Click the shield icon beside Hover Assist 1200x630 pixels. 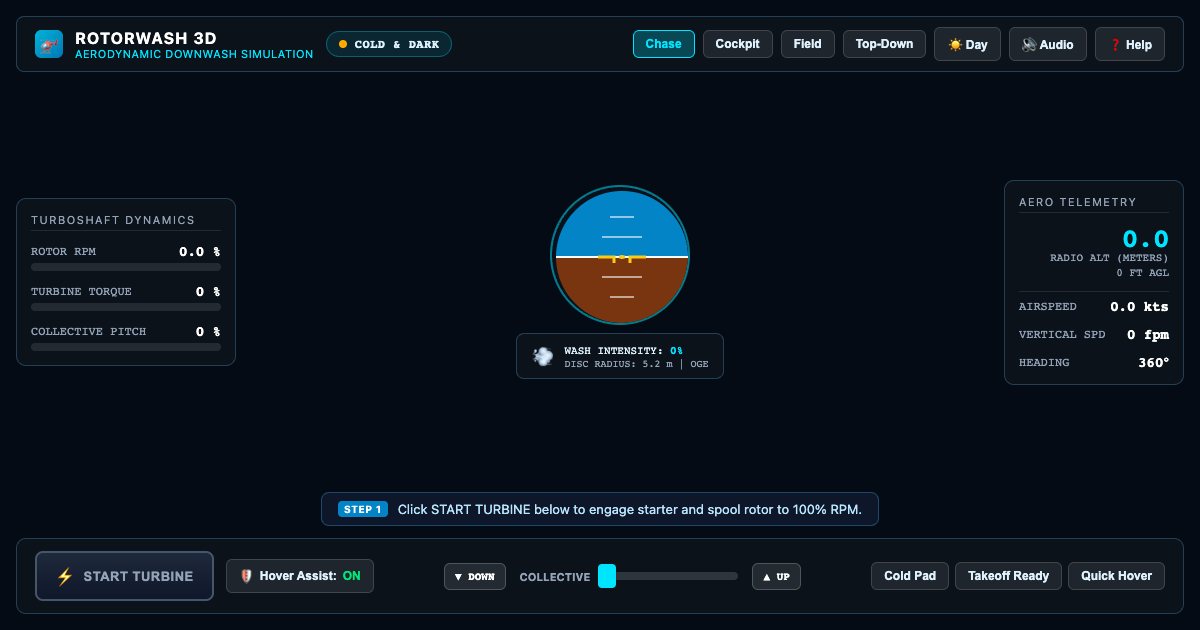[245, 576]
